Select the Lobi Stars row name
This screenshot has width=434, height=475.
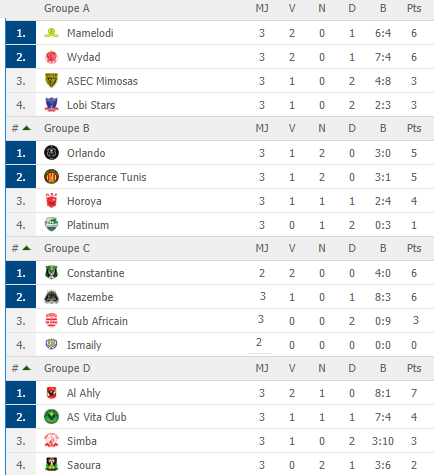(x=91, y=105)
